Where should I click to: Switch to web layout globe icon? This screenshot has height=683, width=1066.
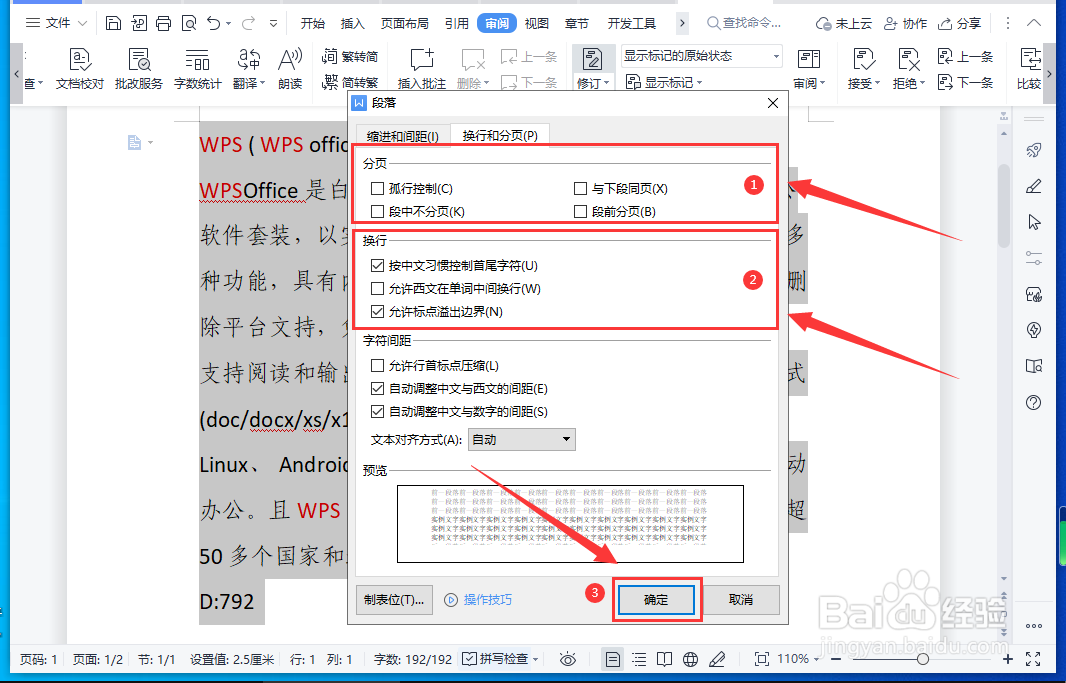pyautogui.click(x=690, y=659)
